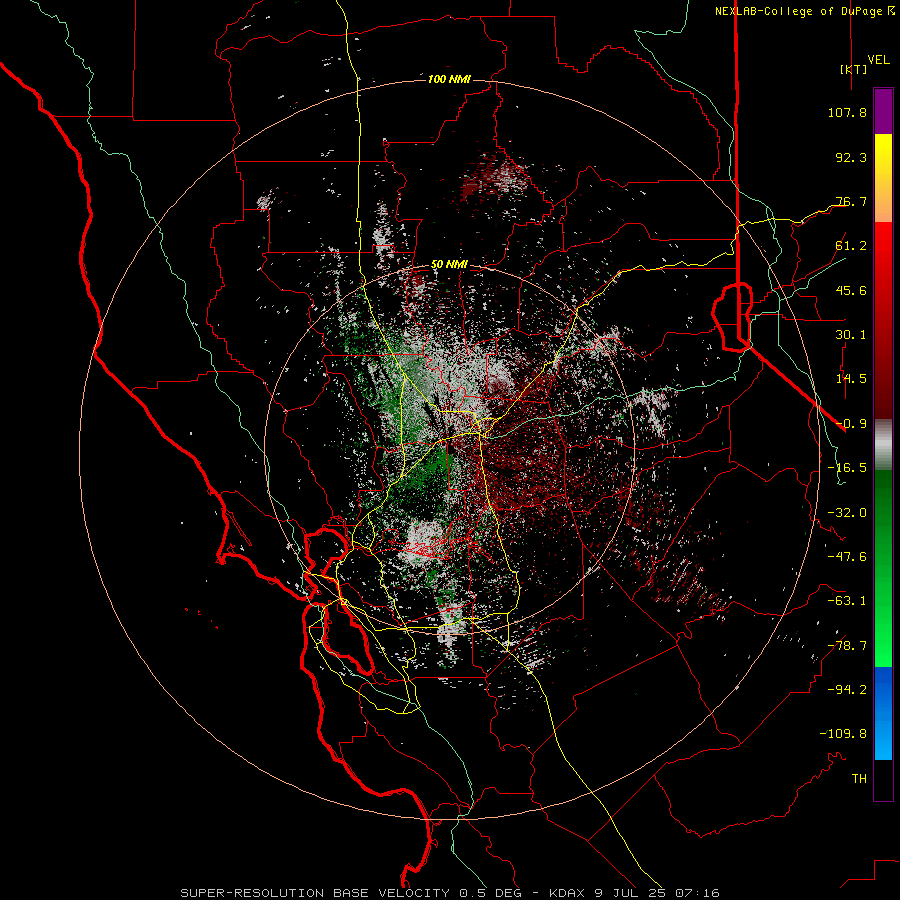This screenshot has width=900, height=900.
Task: Click the blue segment of the color bar
Action: 883,713
